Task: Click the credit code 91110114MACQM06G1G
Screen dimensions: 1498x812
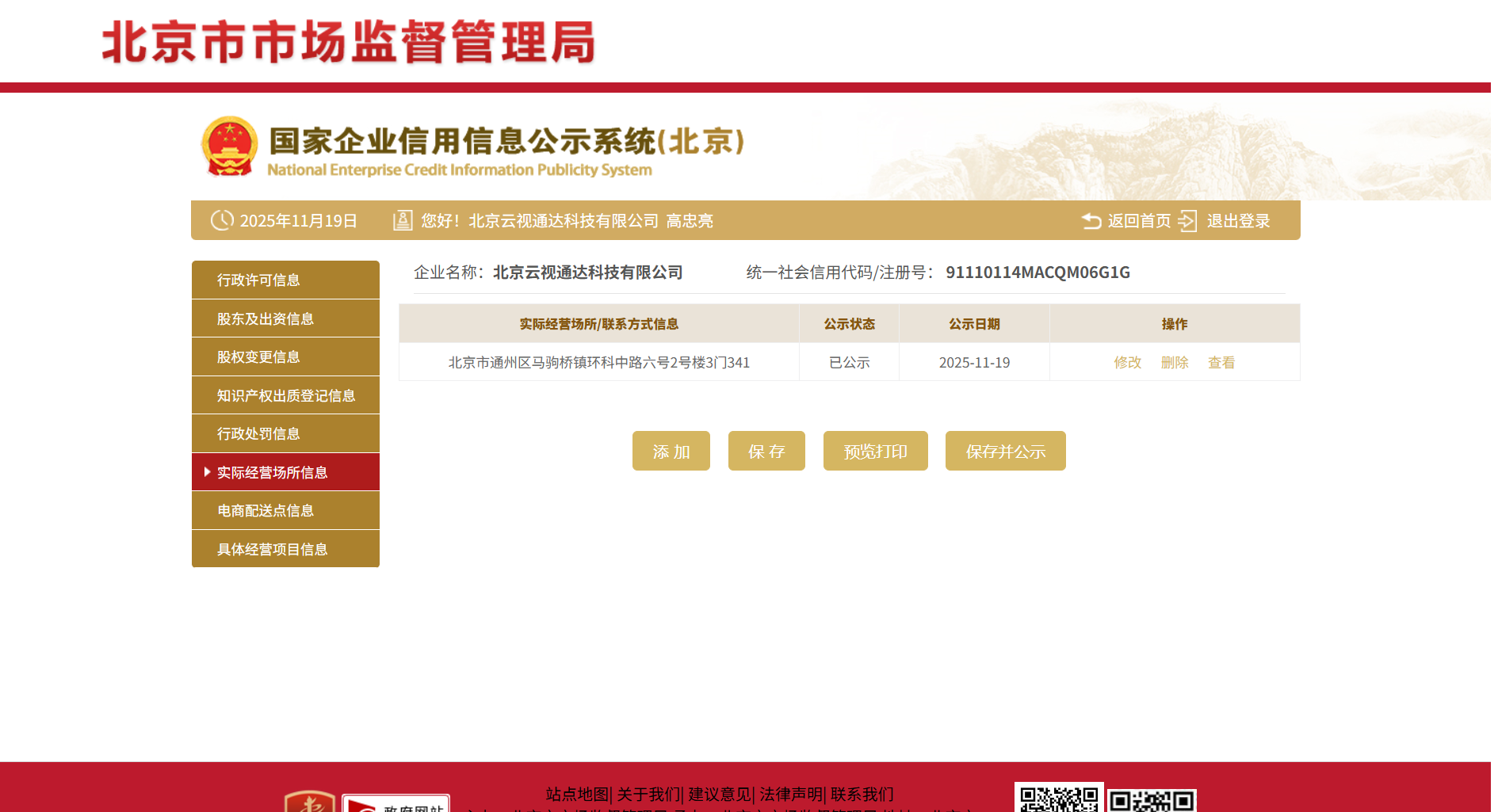Action: [1038, 273]
